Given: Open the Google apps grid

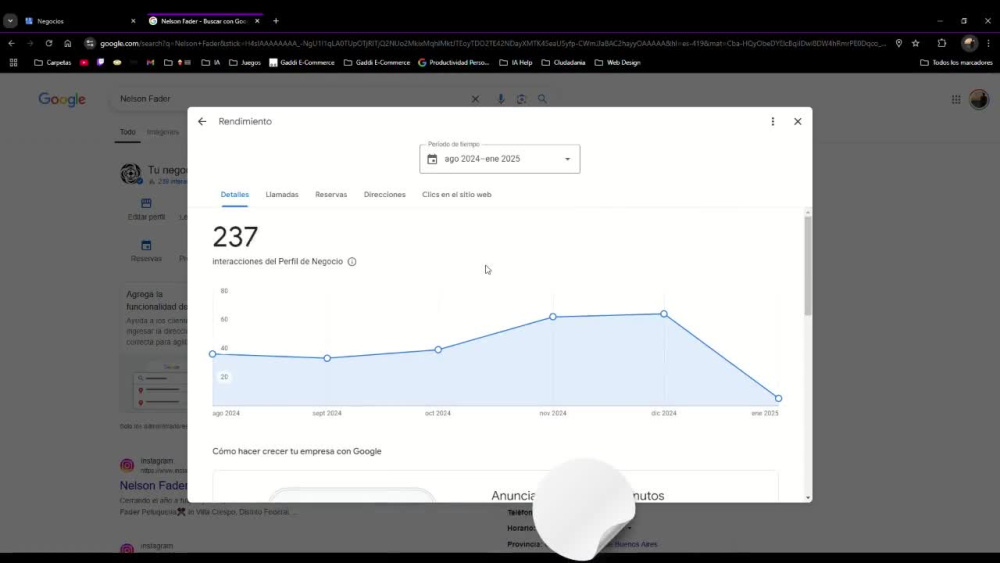Looking at the screenshot, I should (956, 99).
